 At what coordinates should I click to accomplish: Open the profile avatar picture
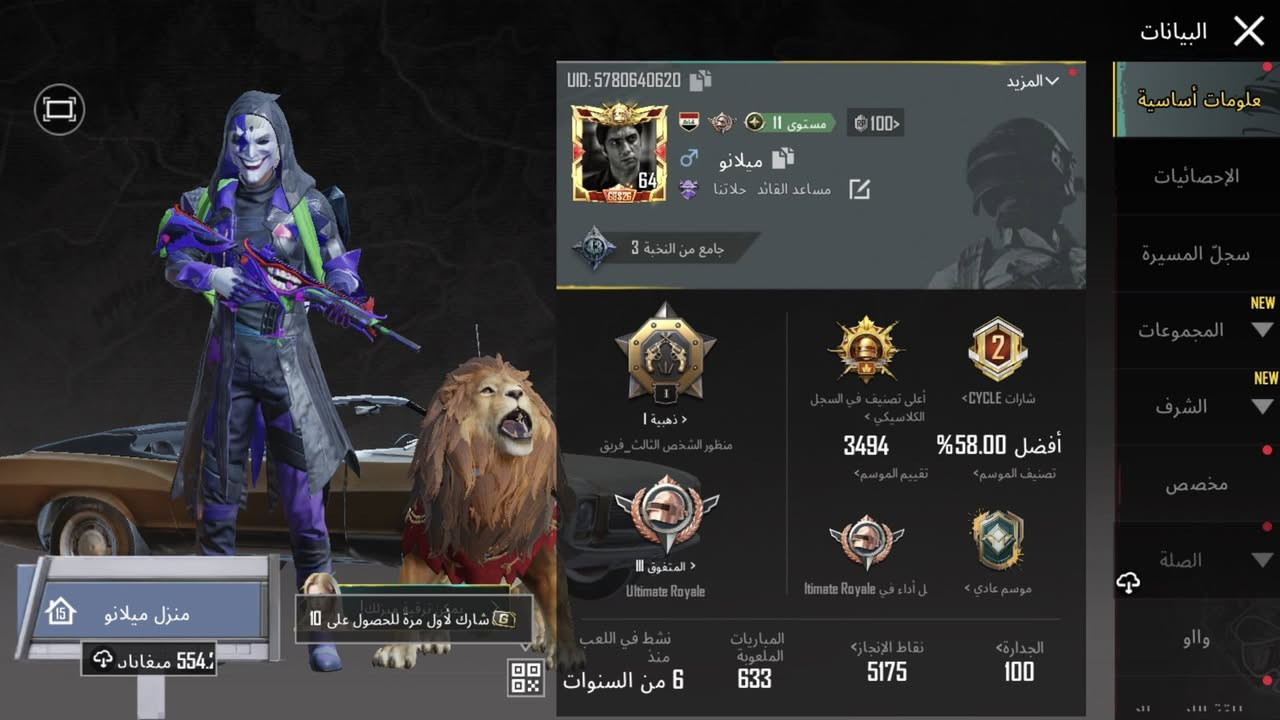pos(620,153)
